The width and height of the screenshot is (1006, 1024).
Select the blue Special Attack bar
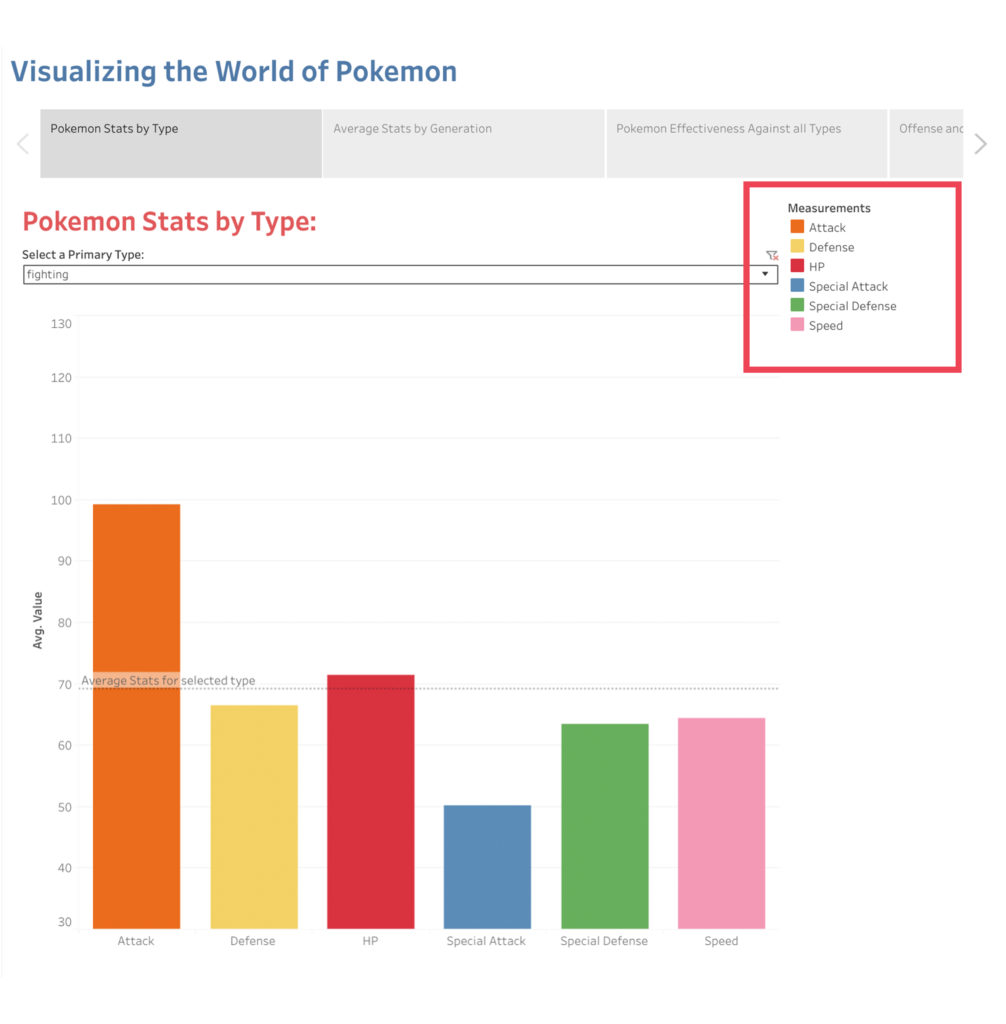487,866
